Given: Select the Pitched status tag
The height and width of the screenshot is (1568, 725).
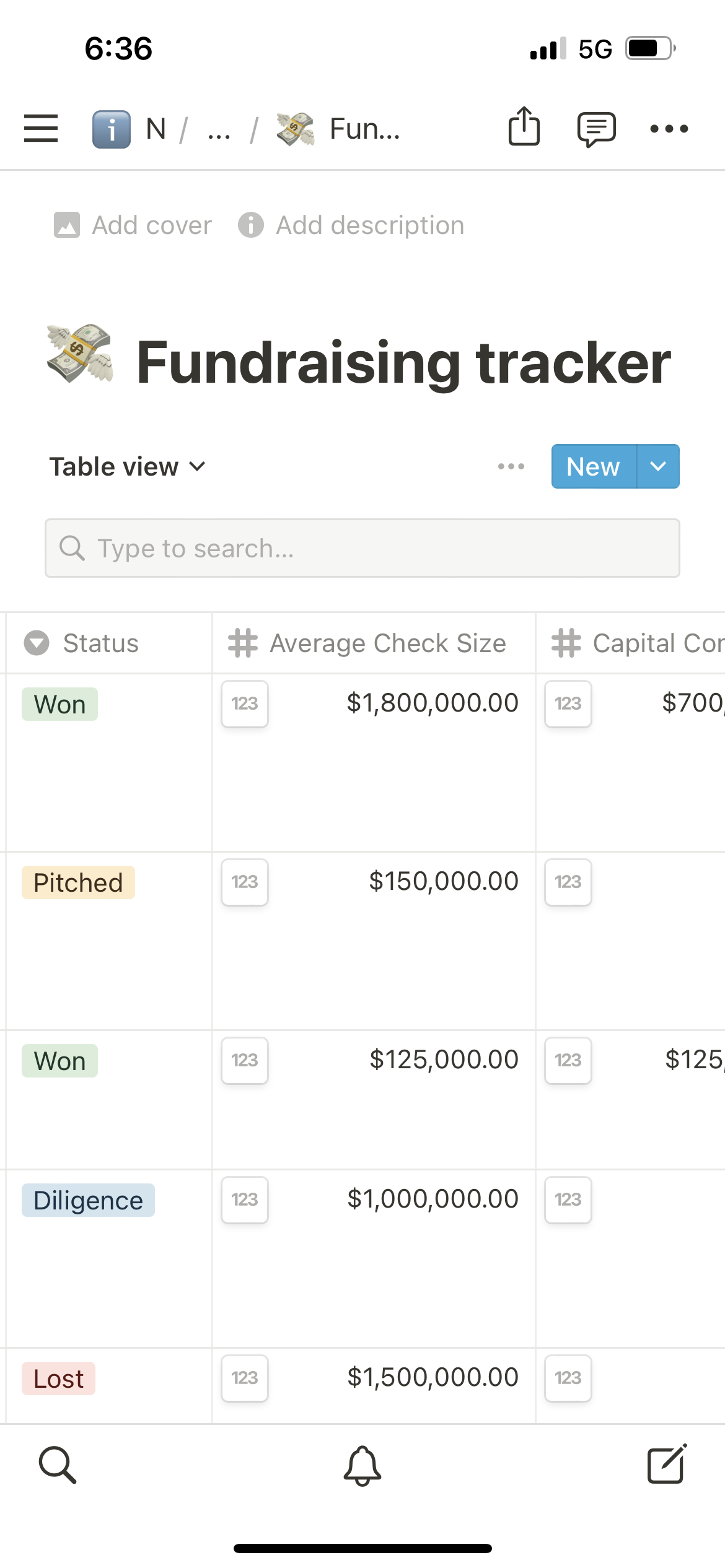Looking at the screenshot, I should pyautogui.click(x=78, y=882).
